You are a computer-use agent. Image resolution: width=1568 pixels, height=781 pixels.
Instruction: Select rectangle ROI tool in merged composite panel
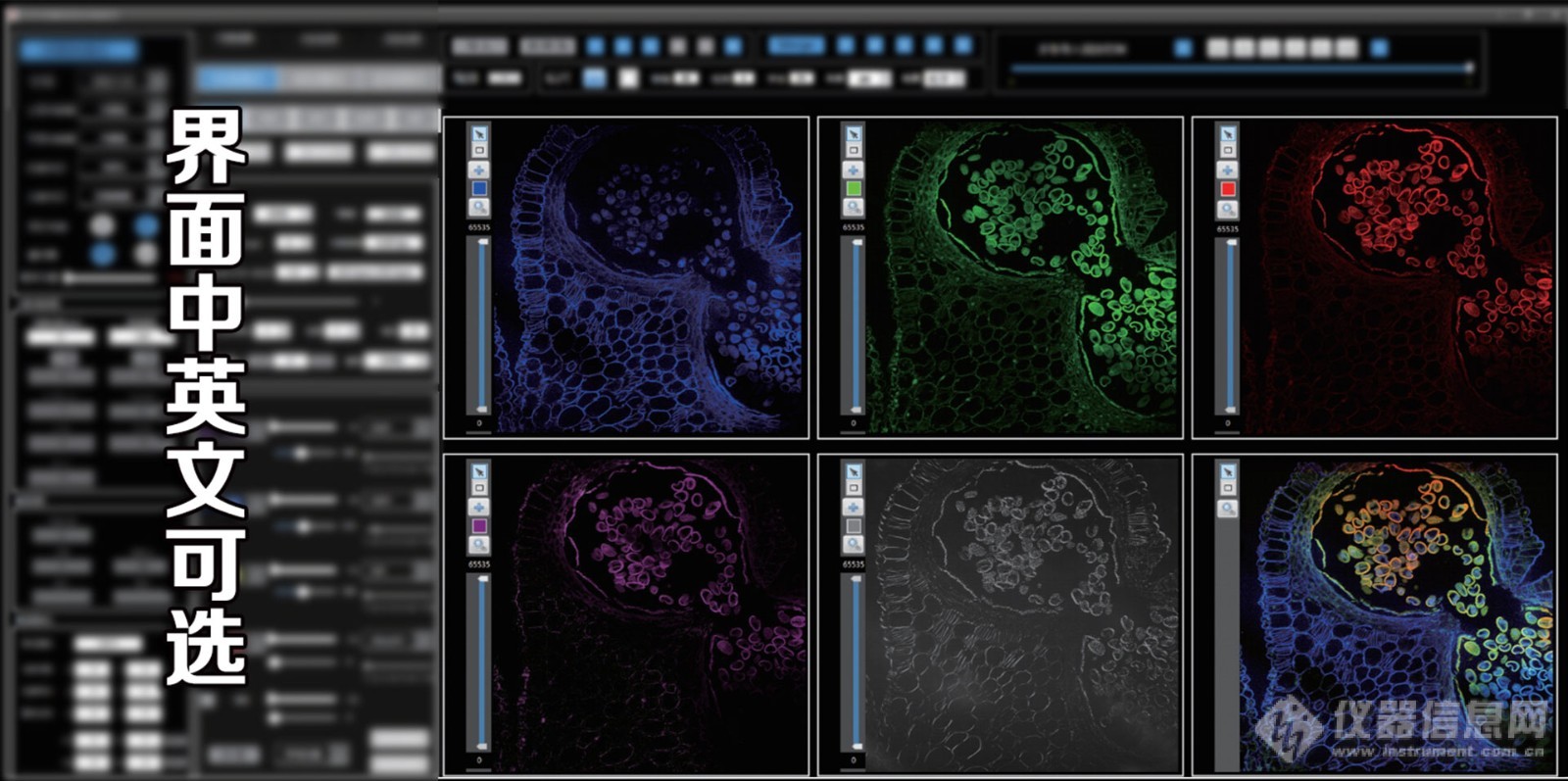tap(1228, 488)
